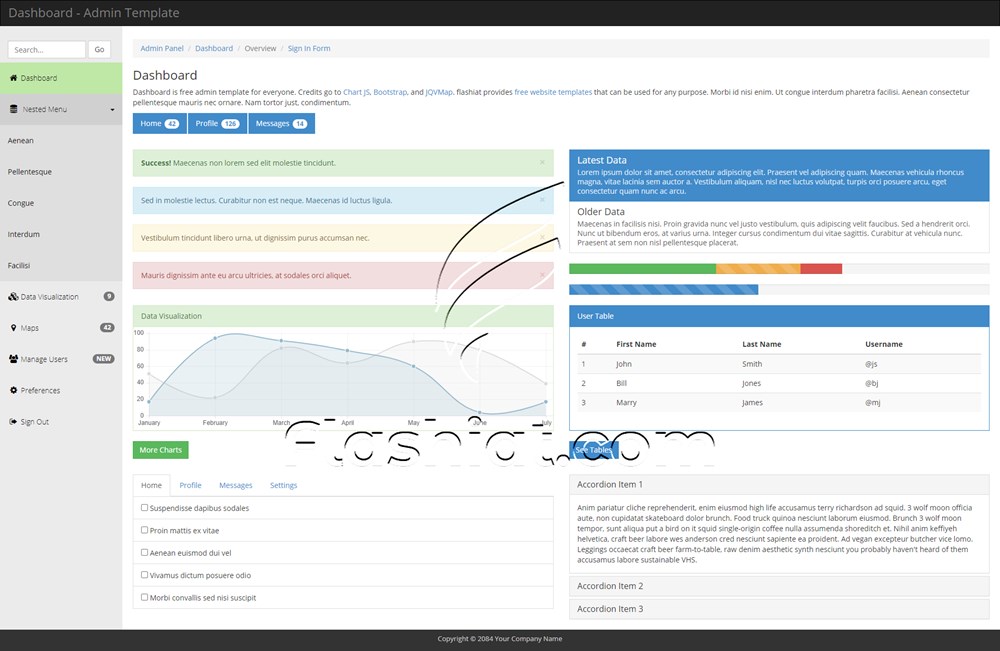Click the blue striped progress bar
The height and width of the screenshot is (651, 1000).
663,289
